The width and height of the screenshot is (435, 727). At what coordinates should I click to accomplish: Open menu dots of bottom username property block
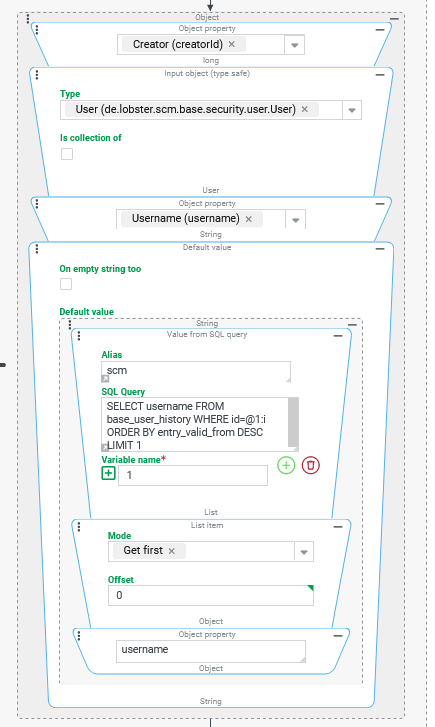(79, 635)
